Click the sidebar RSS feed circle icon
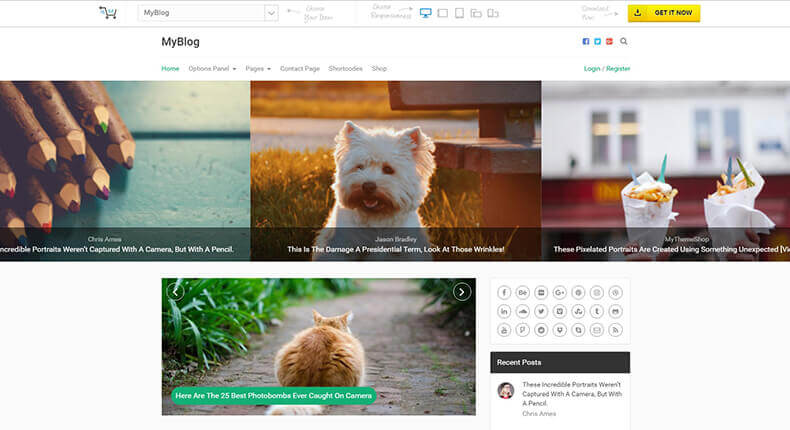 616,330
